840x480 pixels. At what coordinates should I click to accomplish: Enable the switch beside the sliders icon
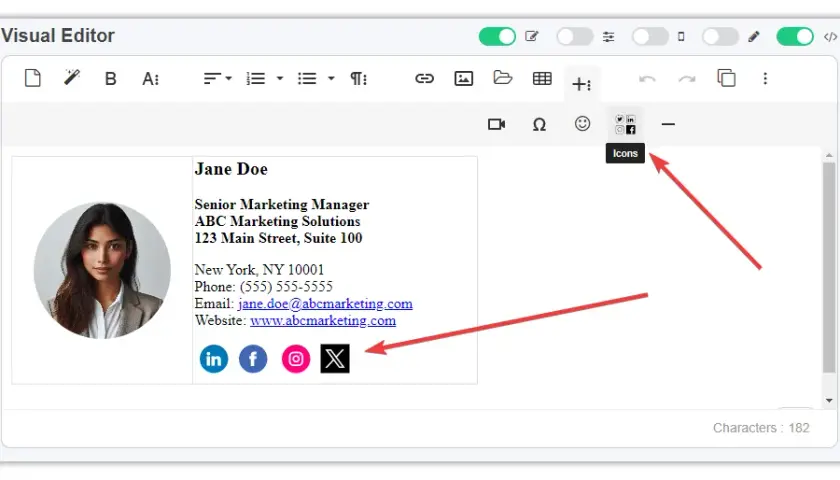point(575,36)
